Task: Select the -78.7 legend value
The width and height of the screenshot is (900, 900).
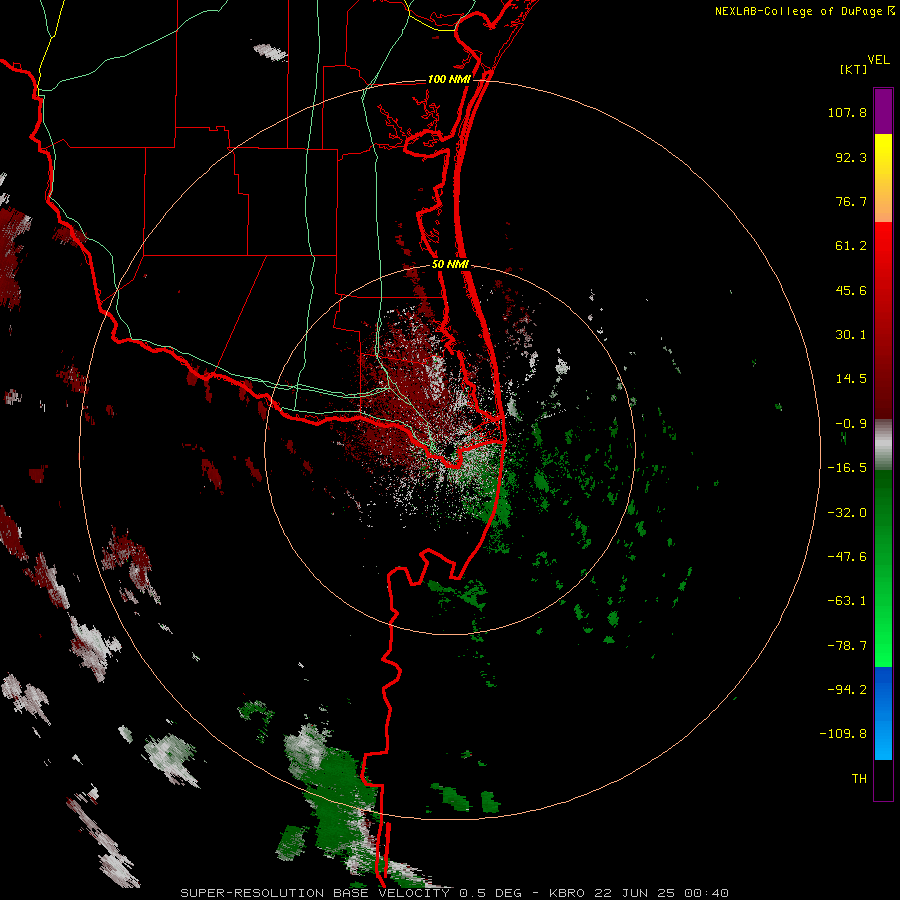Action: coord(847,646)
